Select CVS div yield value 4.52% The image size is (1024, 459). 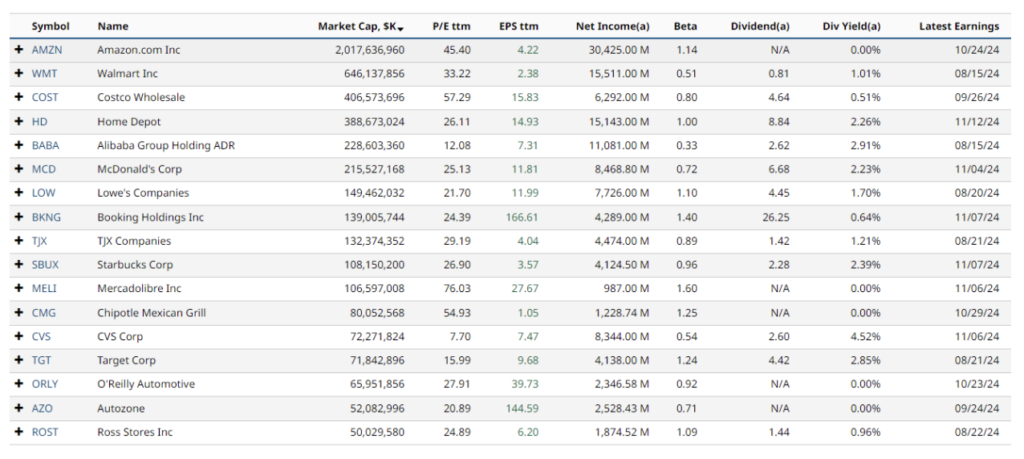tap(866, 337)
